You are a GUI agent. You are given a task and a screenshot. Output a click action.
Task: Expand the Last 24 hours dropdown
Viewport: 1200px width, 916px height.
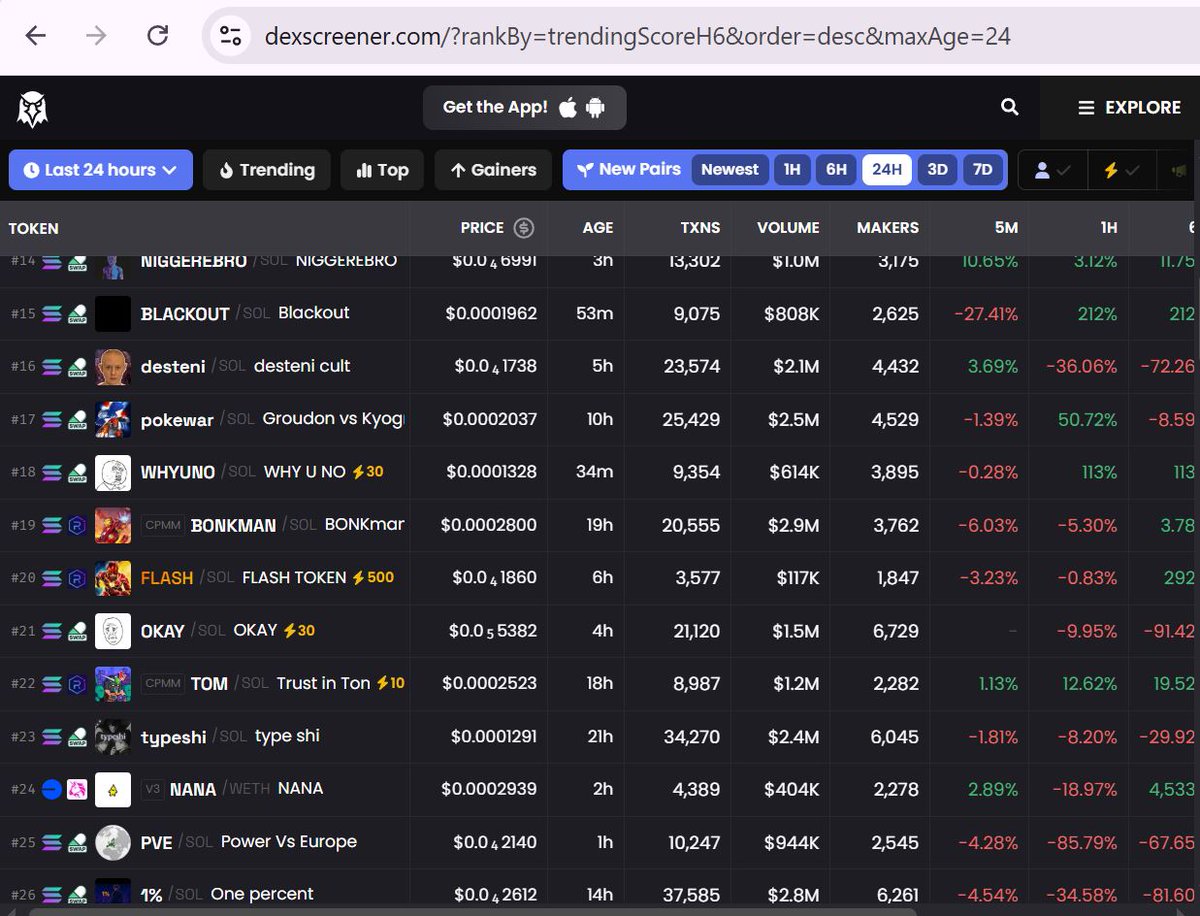100,170
